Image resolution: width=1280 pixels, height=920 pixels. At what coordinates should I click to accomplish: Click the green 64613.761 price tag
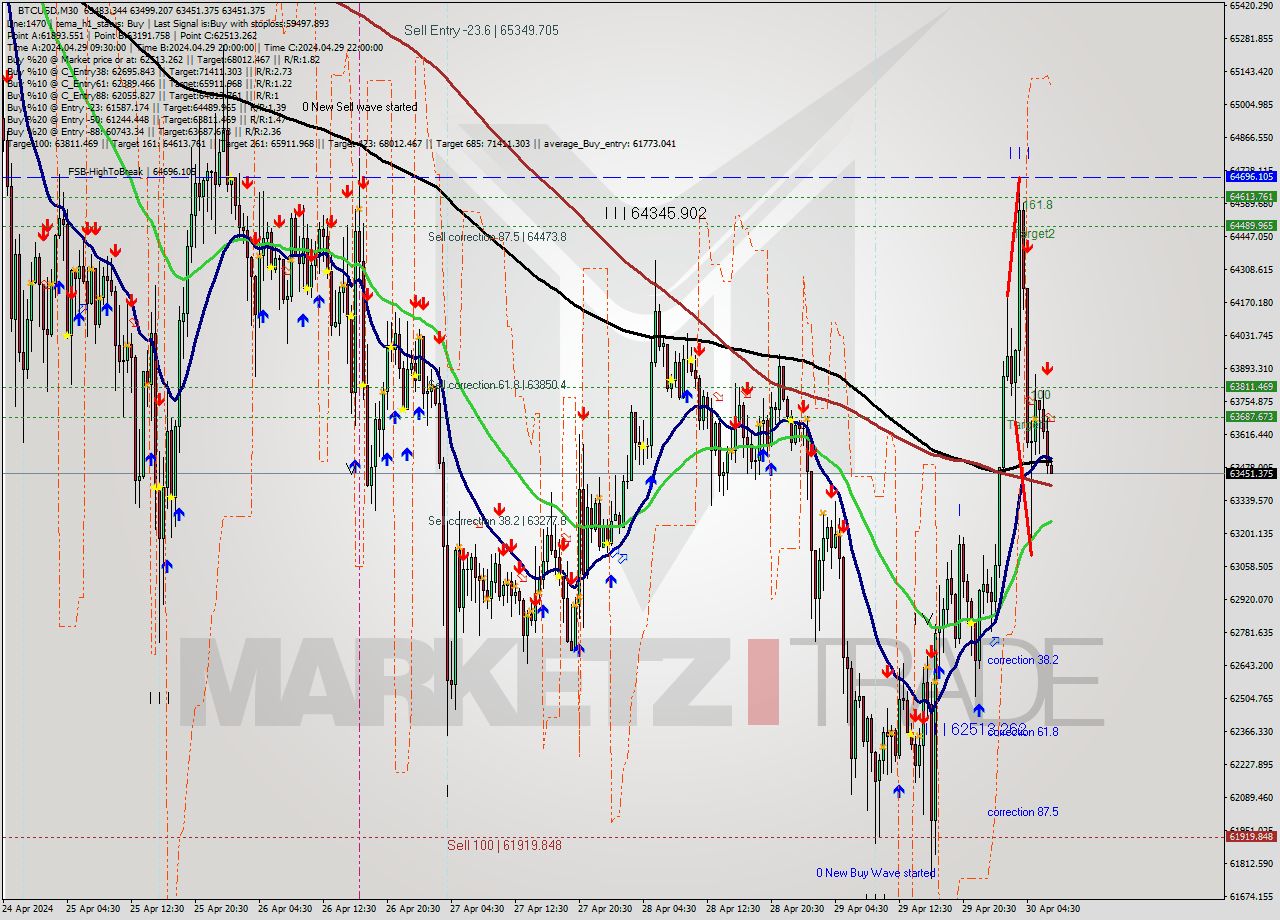coord(1251,196)
